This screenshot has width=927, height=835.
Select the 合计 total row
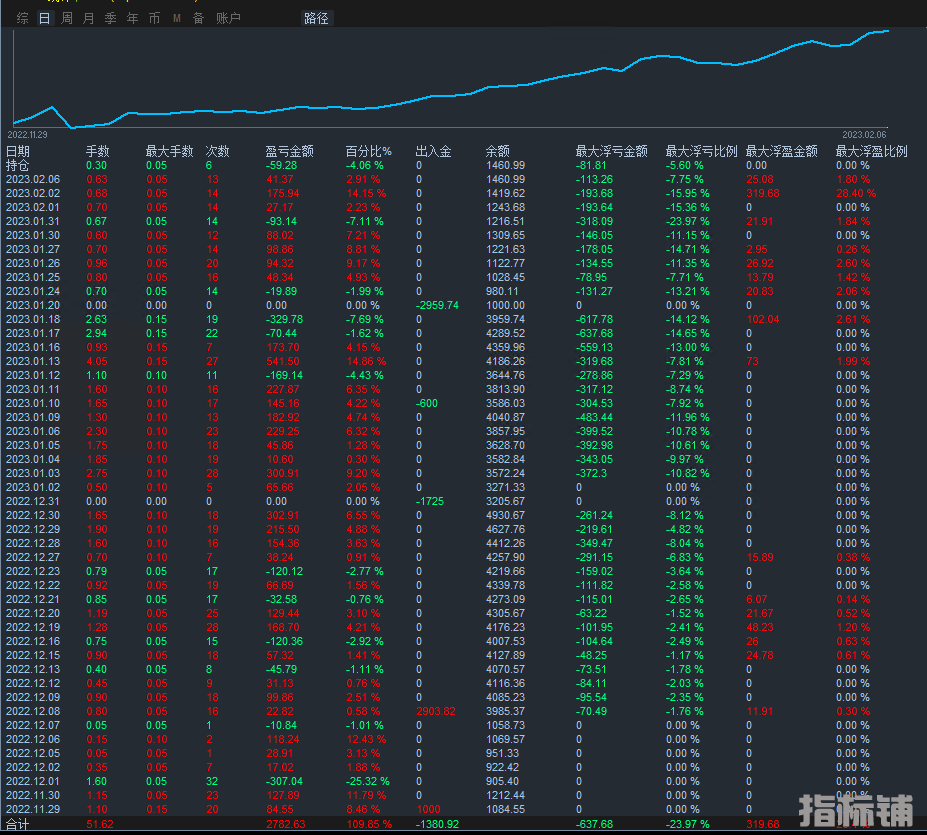(18, 824)
